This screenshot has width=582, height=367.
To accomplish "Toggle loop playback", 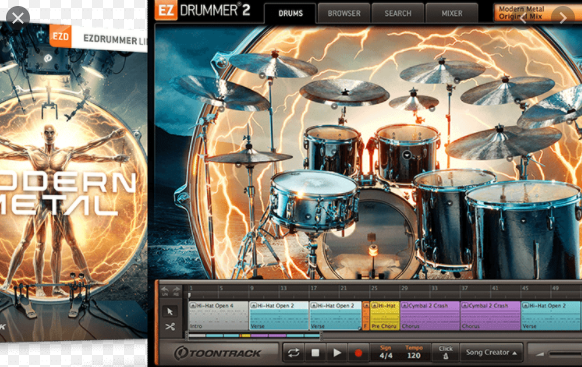I will [x=293, y=353].
